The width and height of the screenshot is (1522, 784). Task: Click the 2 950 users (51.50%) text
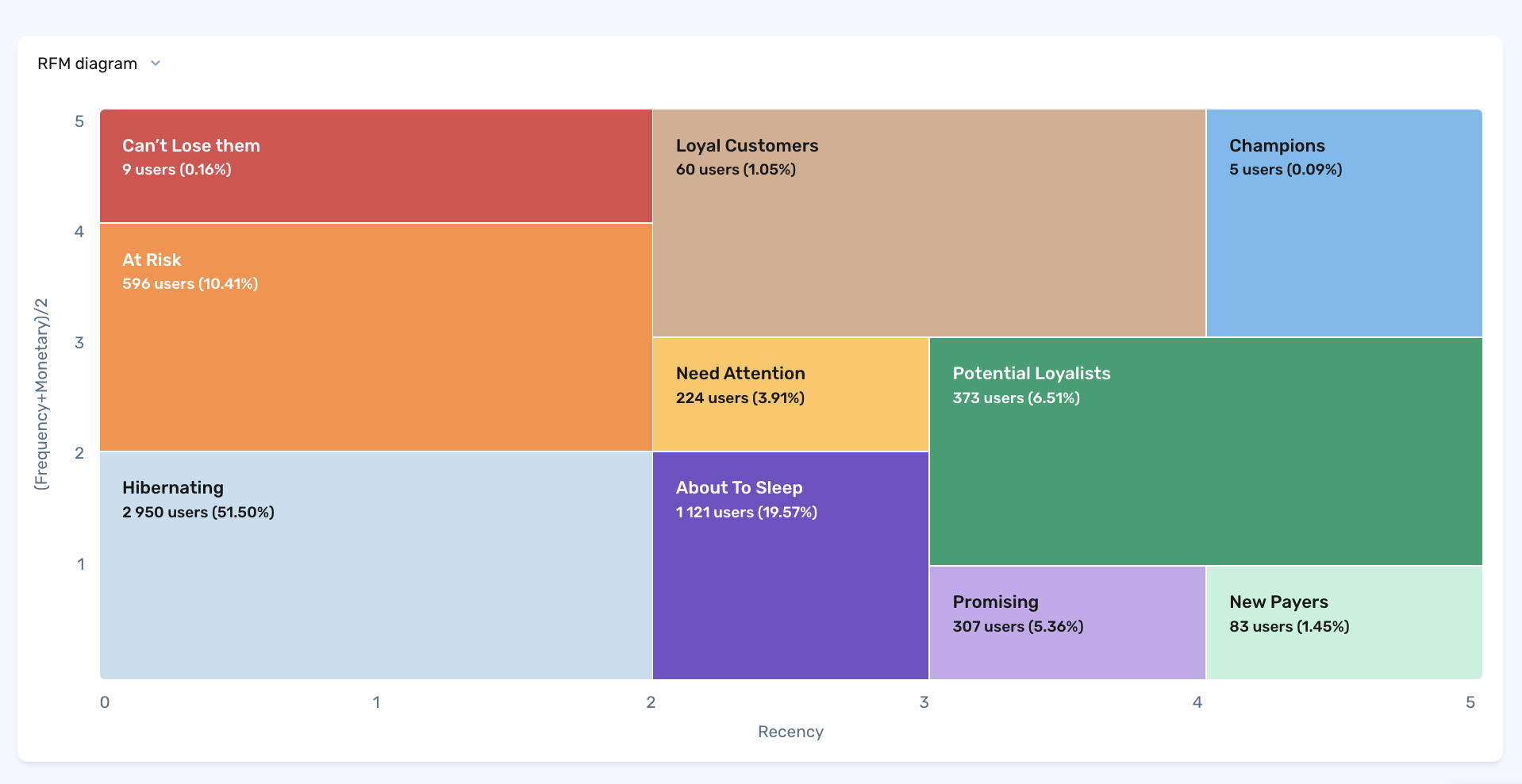click(198, 513)
